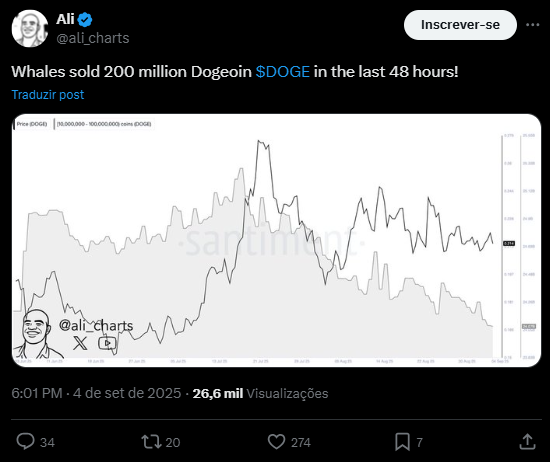Click the Price (DOGE) chart legend
Viewport: 550px width, 462px height.
(x=32, y=124)
